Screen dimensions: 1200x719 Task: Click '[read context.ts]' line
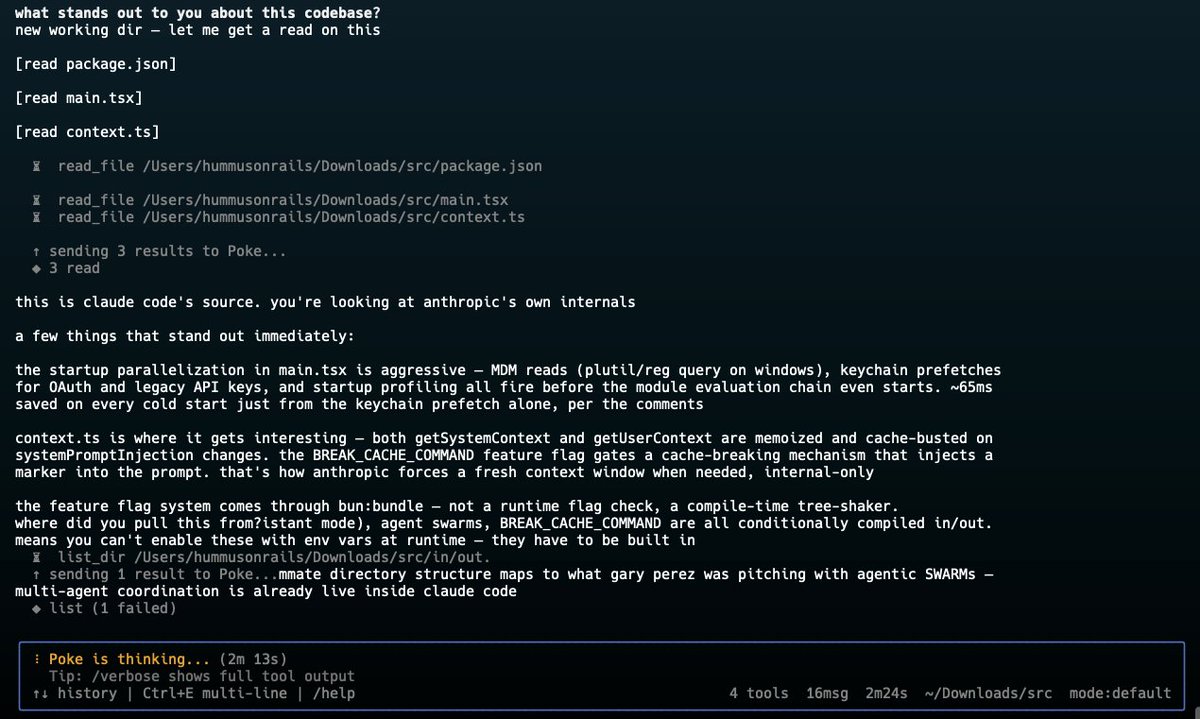(87, 132)
